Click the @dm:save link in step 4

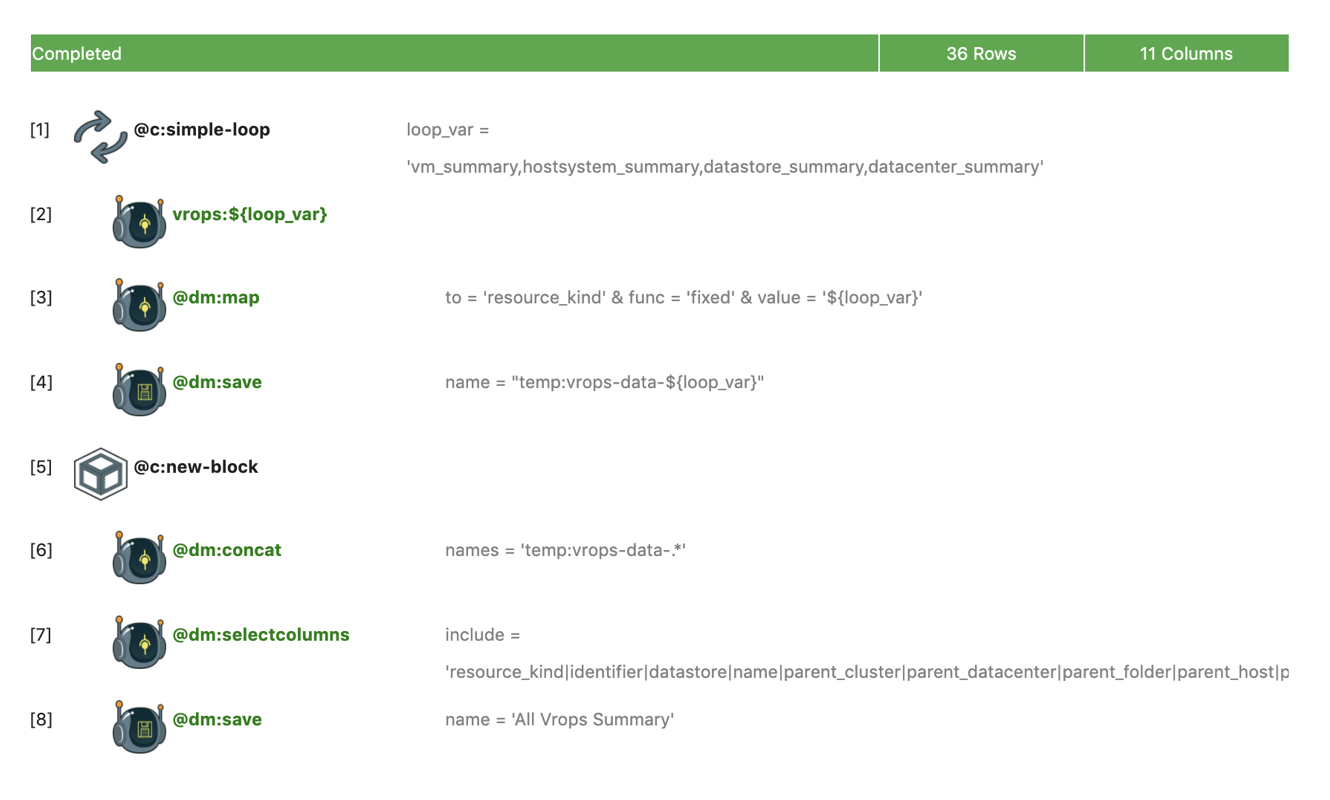pos(217,382)
